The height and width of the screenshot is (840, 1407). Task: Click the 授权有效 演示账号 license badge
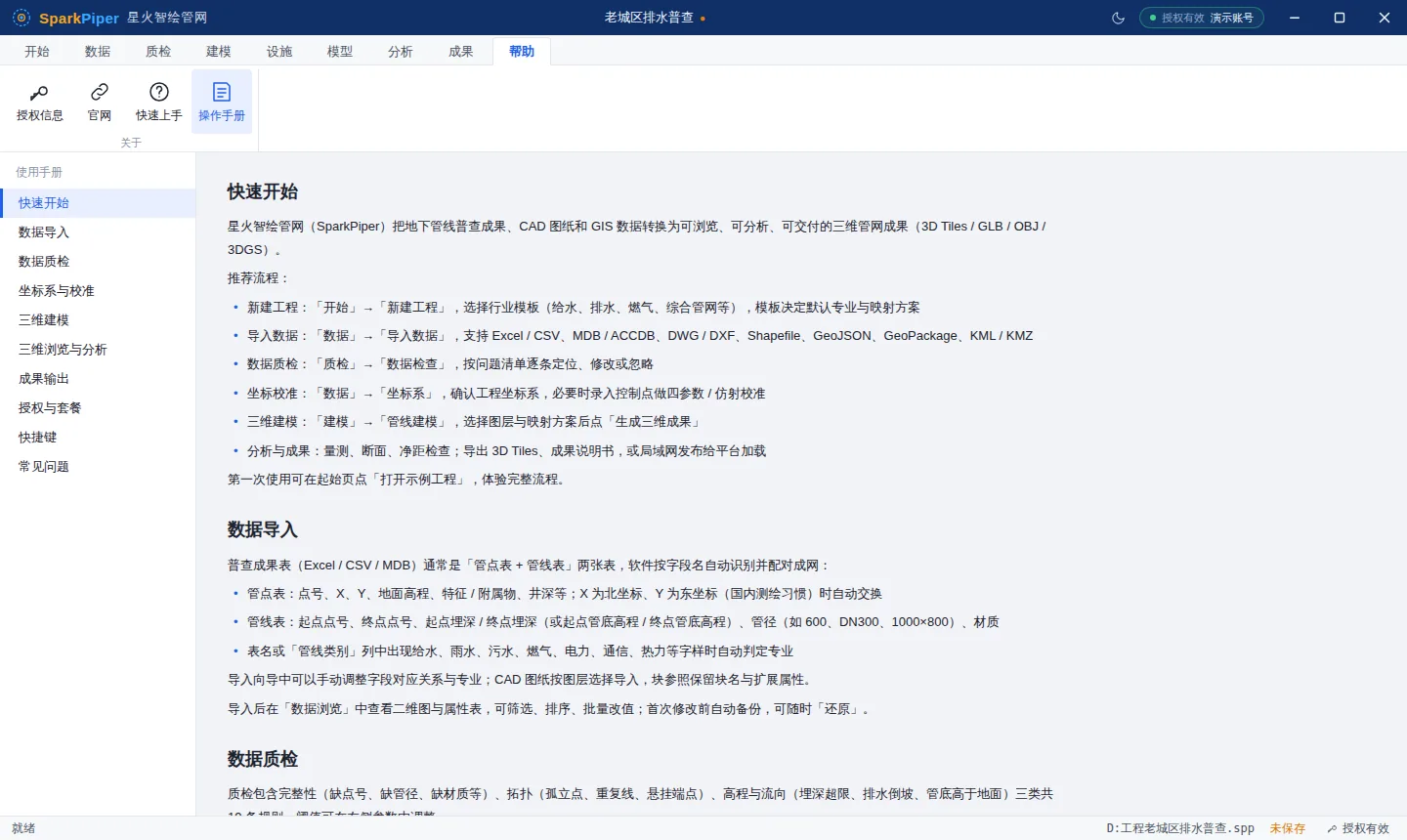pyautogui.click(x=1202, y=18)
